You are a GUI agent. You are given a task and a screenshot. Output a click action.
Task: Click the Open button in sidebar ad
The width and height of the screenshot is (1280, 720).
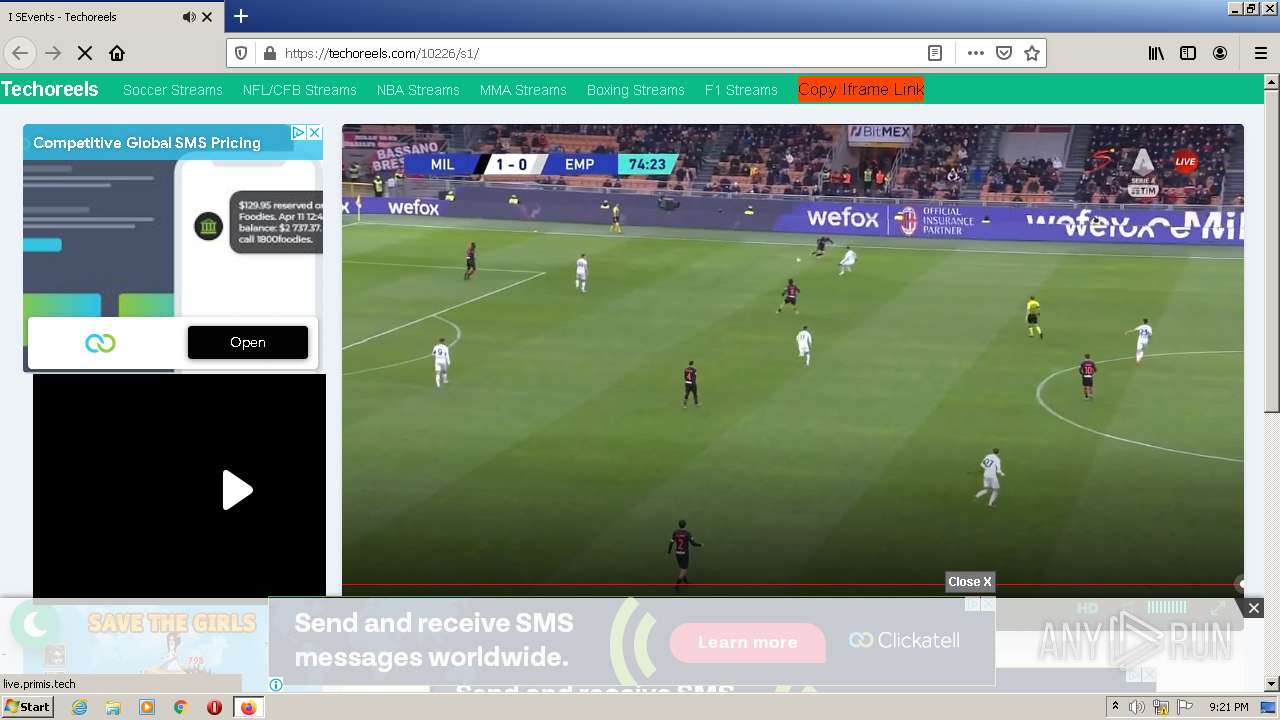248,342
